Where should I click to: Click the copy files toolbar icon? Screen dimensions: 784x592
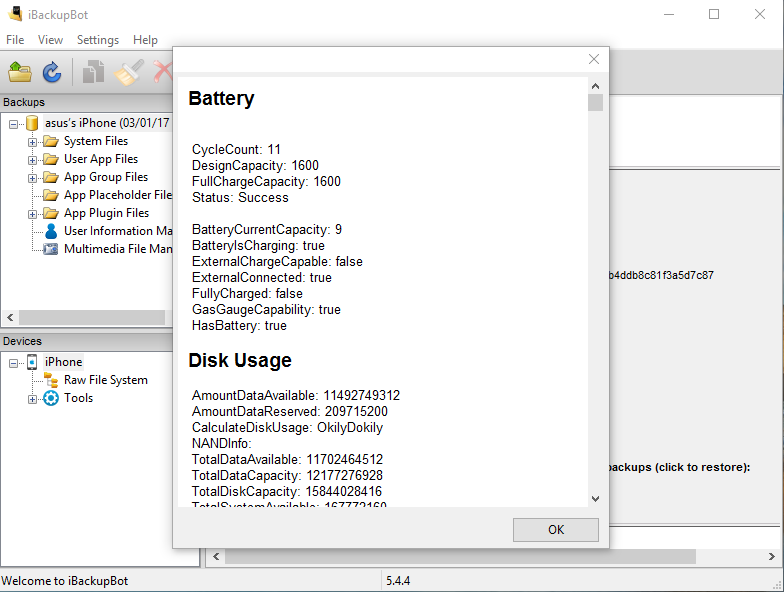point(94,72)
